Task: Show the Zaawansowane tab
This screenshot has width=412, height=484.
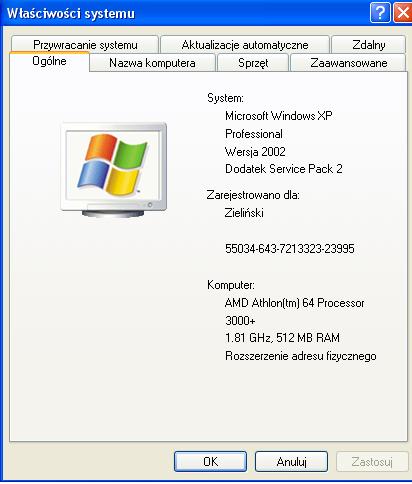Action: [349, 63]
